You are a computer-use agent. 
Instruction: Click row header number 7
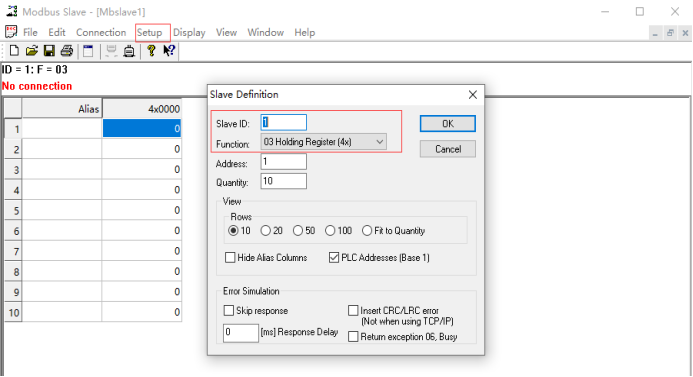click(x=13, y=251)
